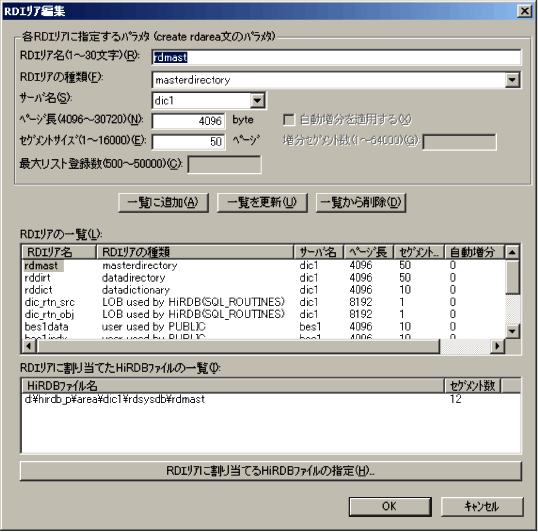Screen dimensions: 538x532
Task: Sort by RDエリアの種類 column header
Action: (195, 252)
